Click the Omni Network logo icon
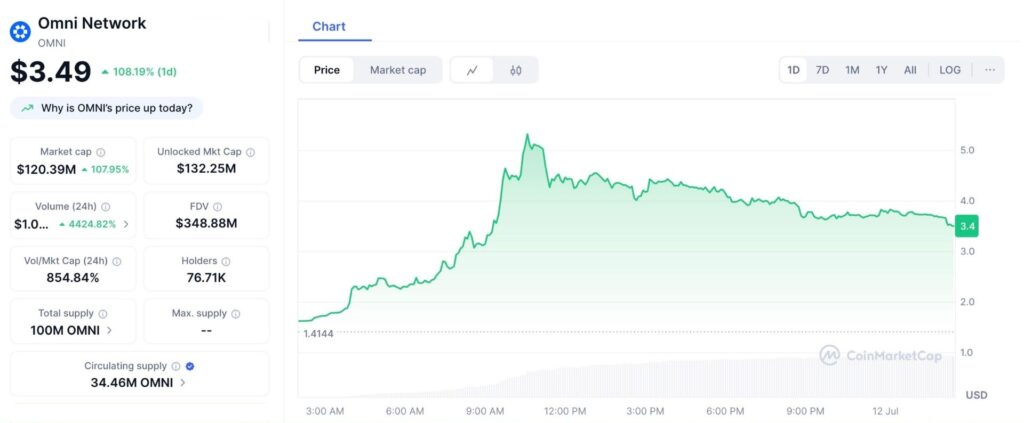The height and width of the screenshot is (423, 1024). (20, 31)
